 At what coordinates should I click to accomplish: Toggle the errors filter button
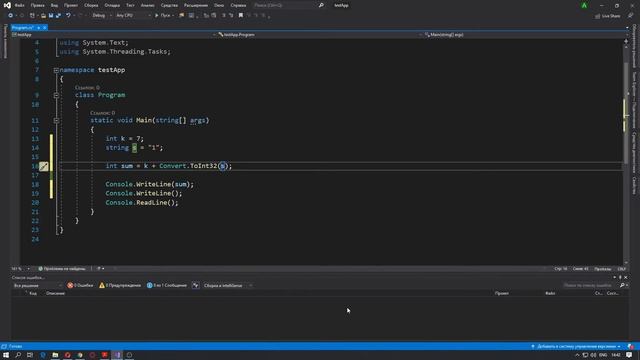pos(80,285)
